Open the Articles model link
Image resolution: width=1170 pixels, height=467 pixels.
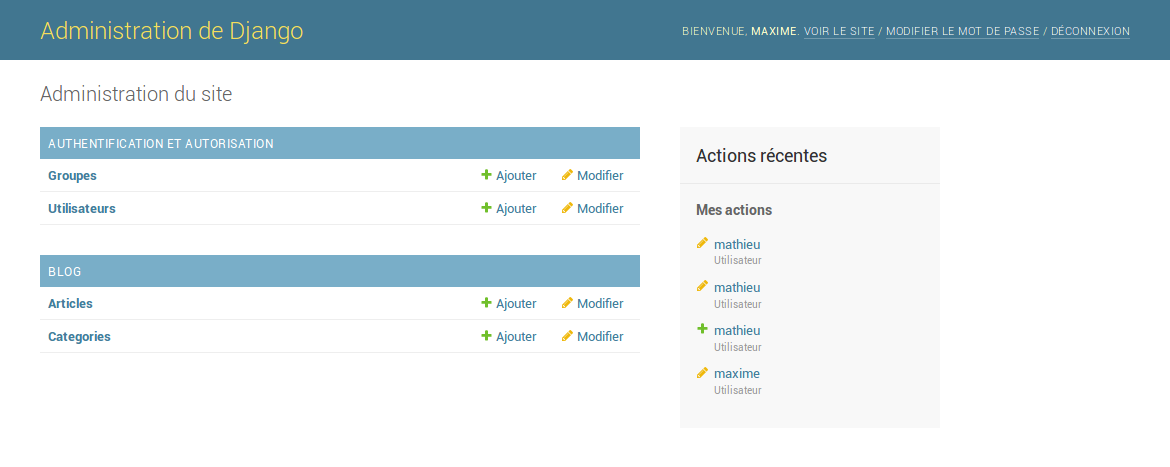(70, 304)
